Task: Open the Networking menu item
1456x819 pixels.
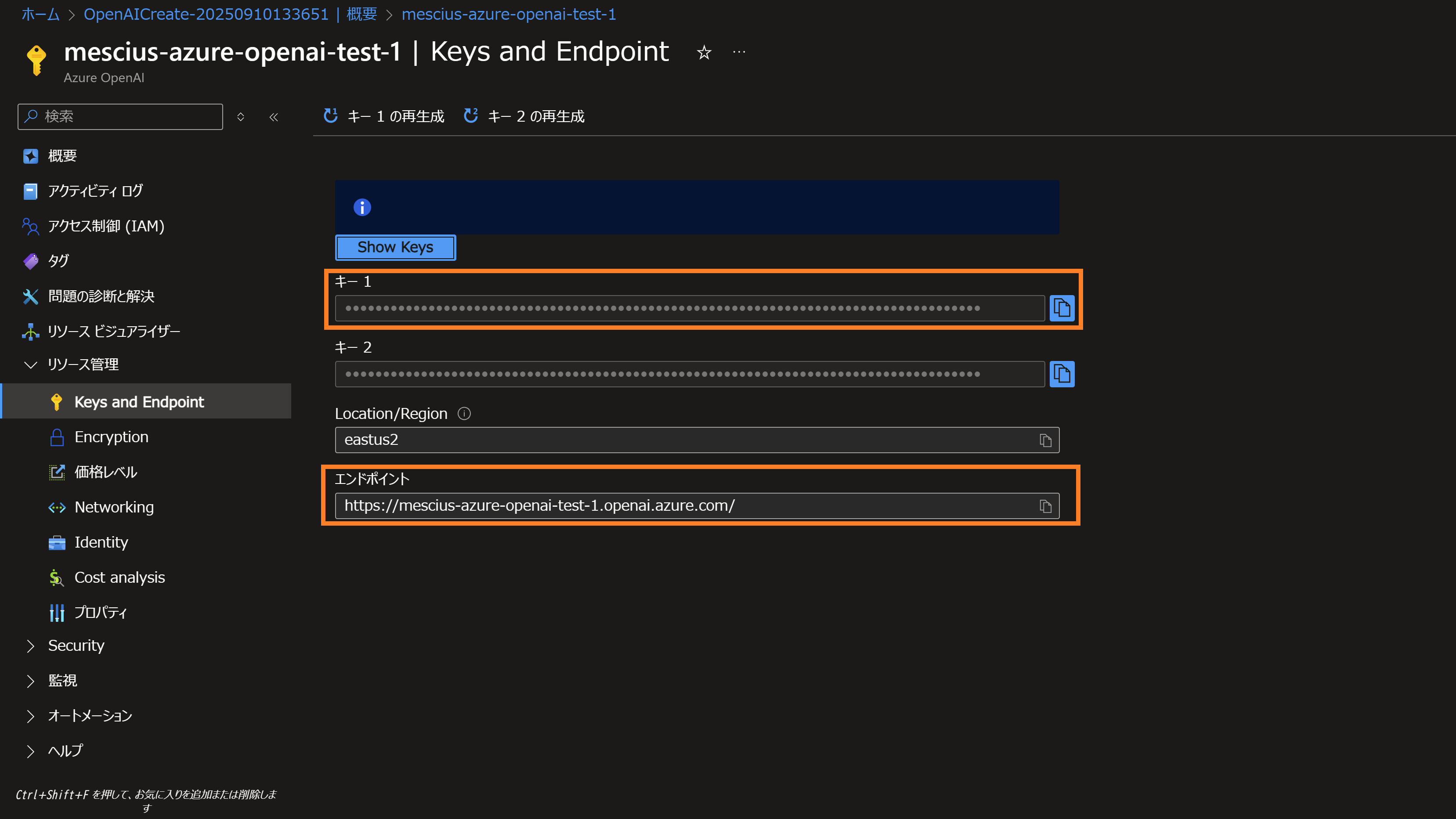Action: click(x=146, y=507)
